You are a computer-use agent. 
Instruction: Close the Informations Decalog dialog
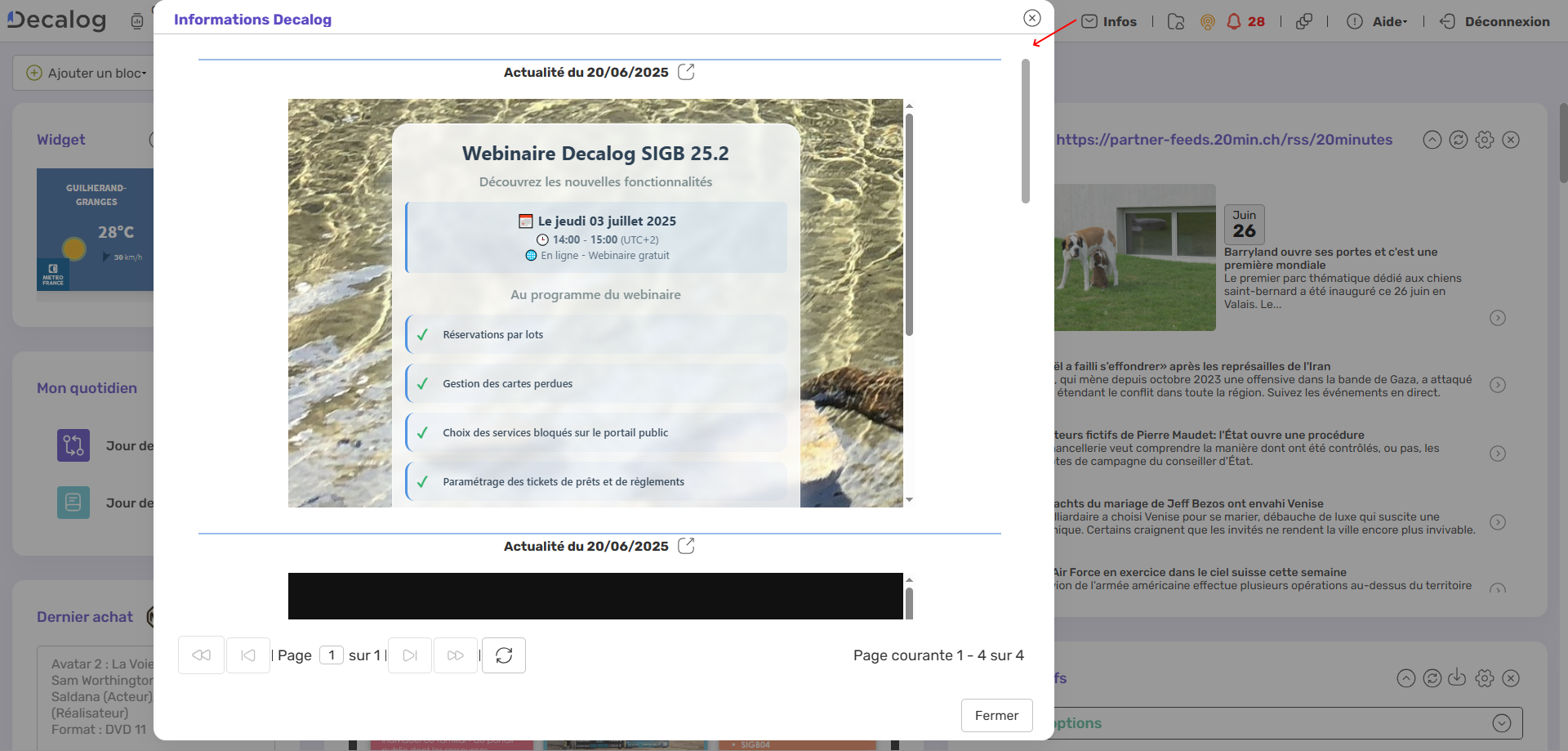[1032, 18]
